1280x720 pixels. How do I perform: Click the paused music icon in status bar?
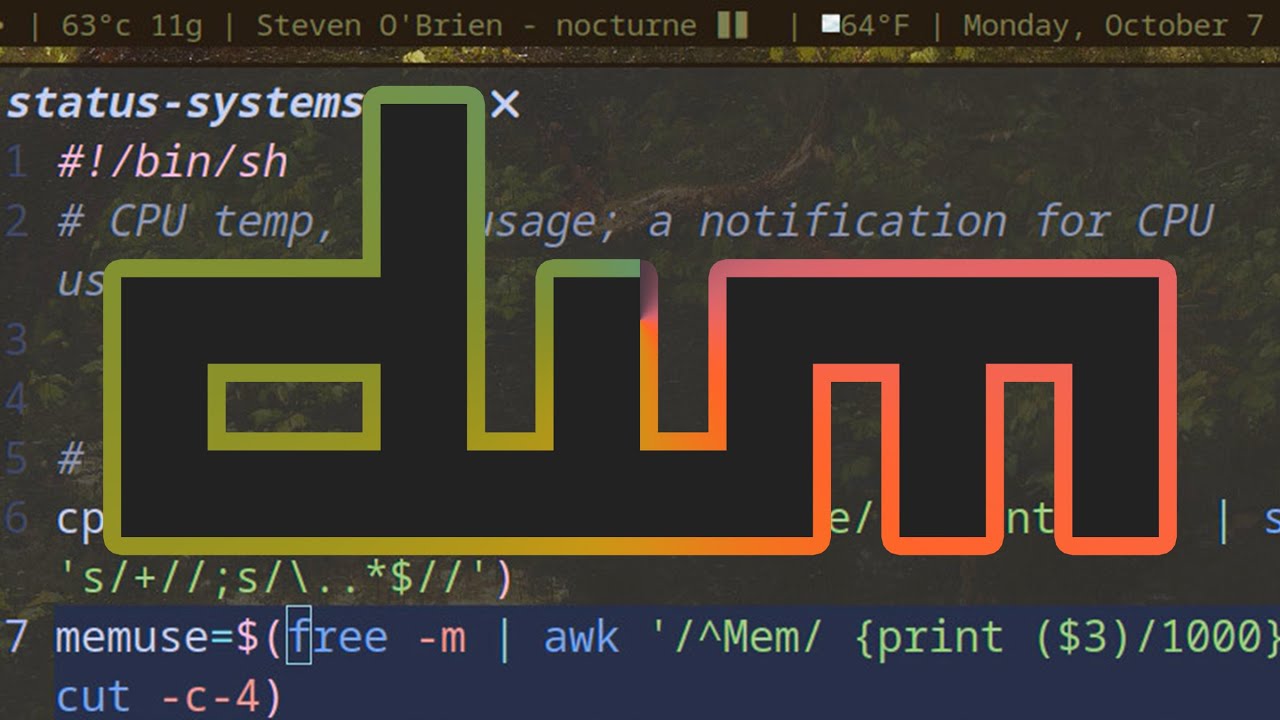[x=732, y=25]
